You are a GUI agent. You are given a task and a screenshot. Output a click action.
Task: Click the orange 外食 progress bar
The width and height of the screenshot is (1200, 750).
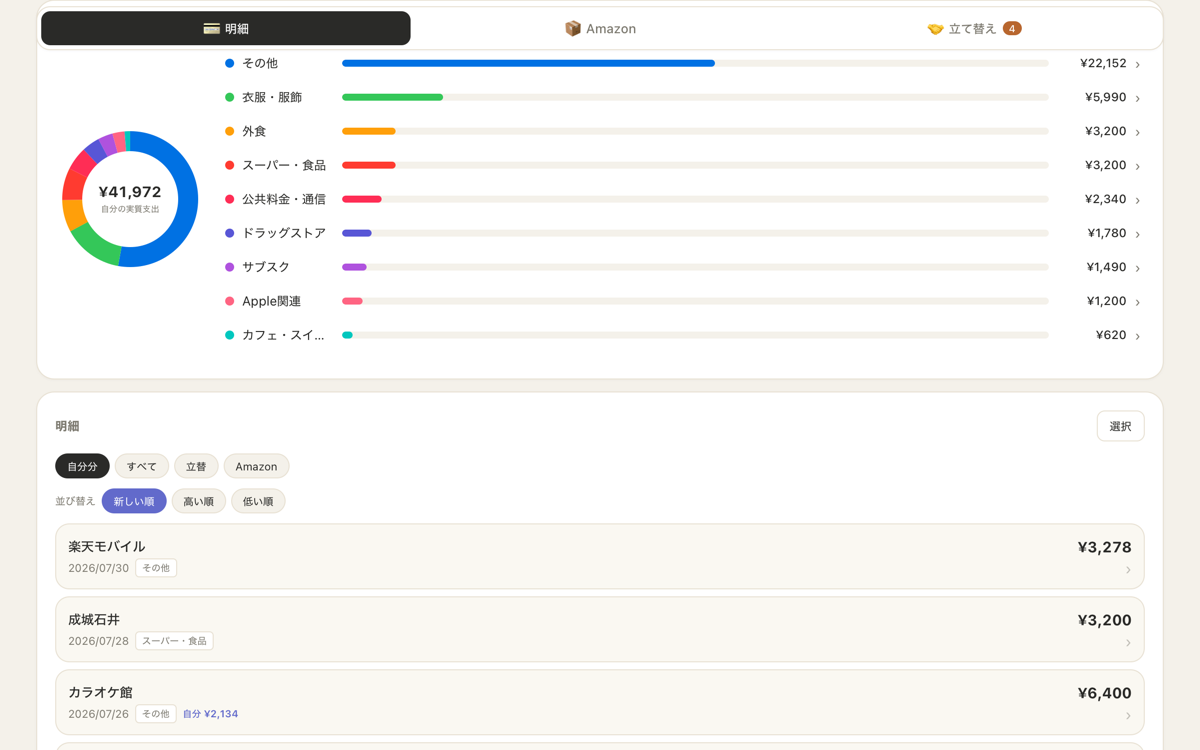pos(369,131)
